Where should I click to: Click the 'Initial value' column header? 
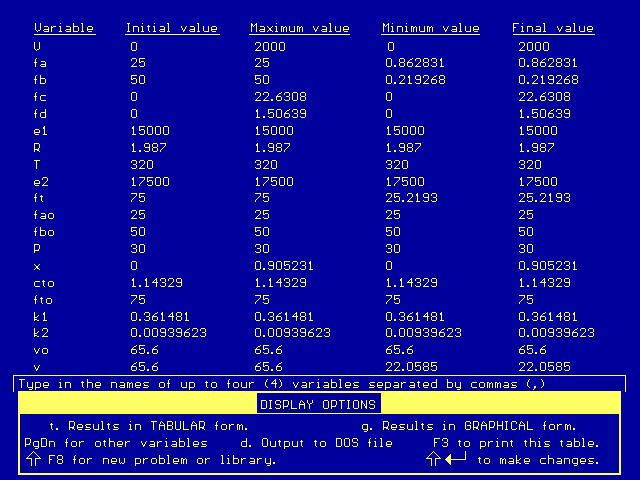(171, 28)
